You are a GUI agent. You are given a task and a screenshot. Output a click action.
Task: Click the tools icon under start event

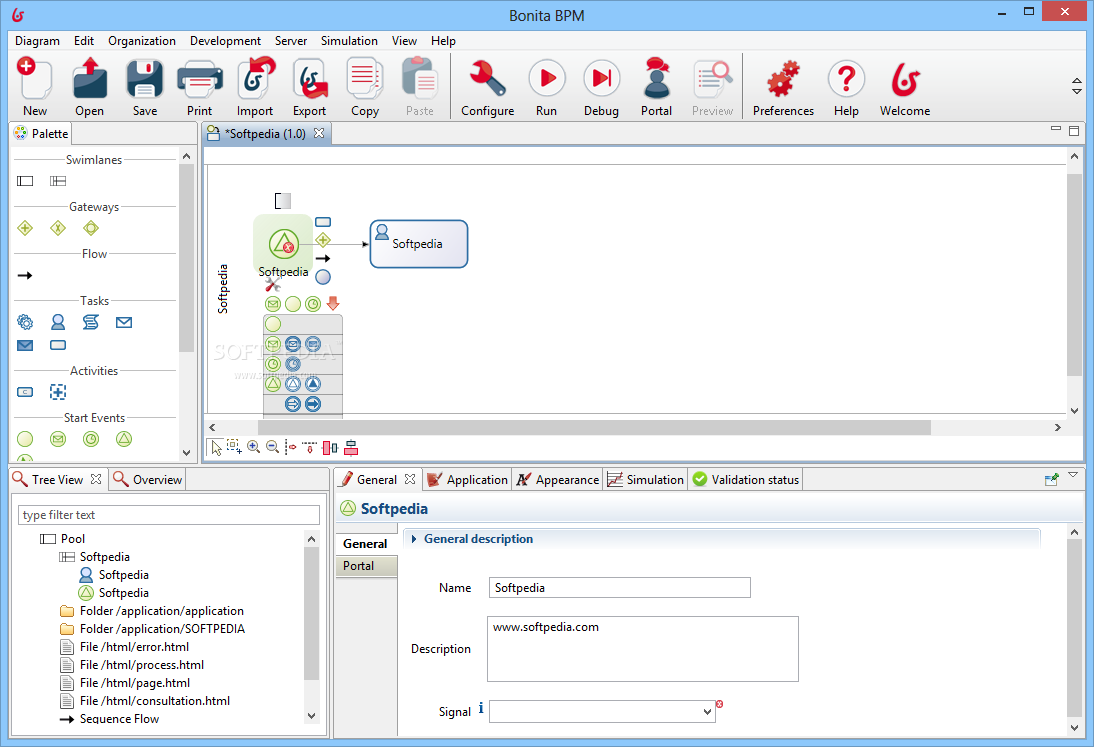273,285
